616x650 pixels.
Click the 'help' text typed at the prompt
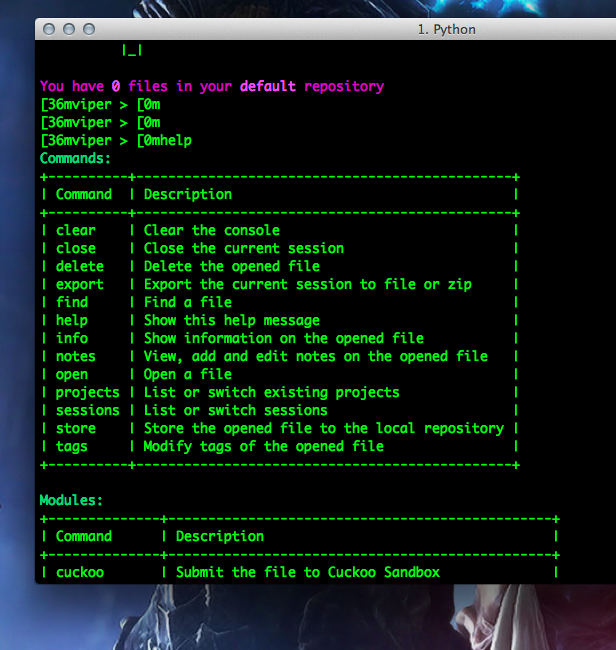pos(175,140)
